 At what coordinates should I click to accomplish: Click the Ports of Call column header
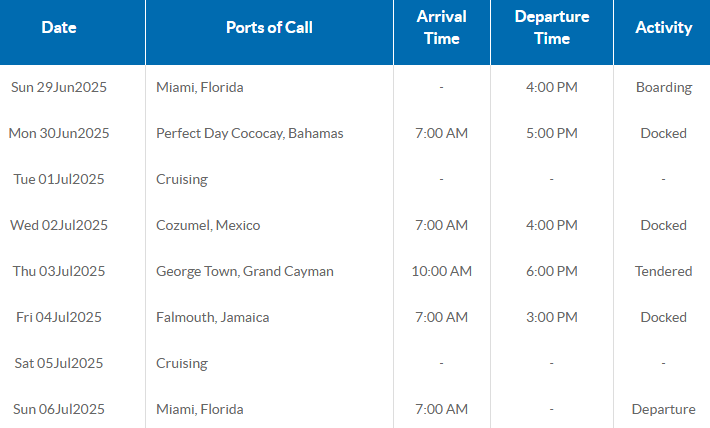pyautogui.click(x=269, y=28)
